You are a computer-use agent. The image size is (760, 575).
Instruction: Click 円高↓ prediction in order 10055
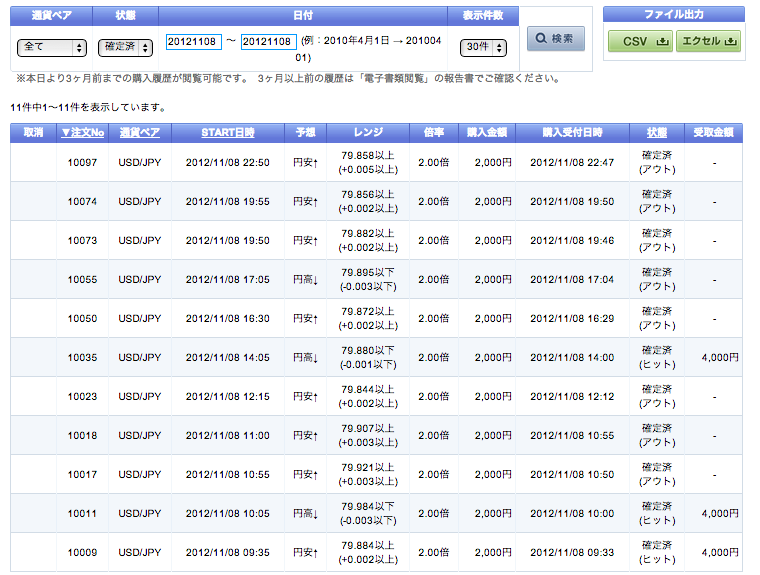tap(305, 280)
